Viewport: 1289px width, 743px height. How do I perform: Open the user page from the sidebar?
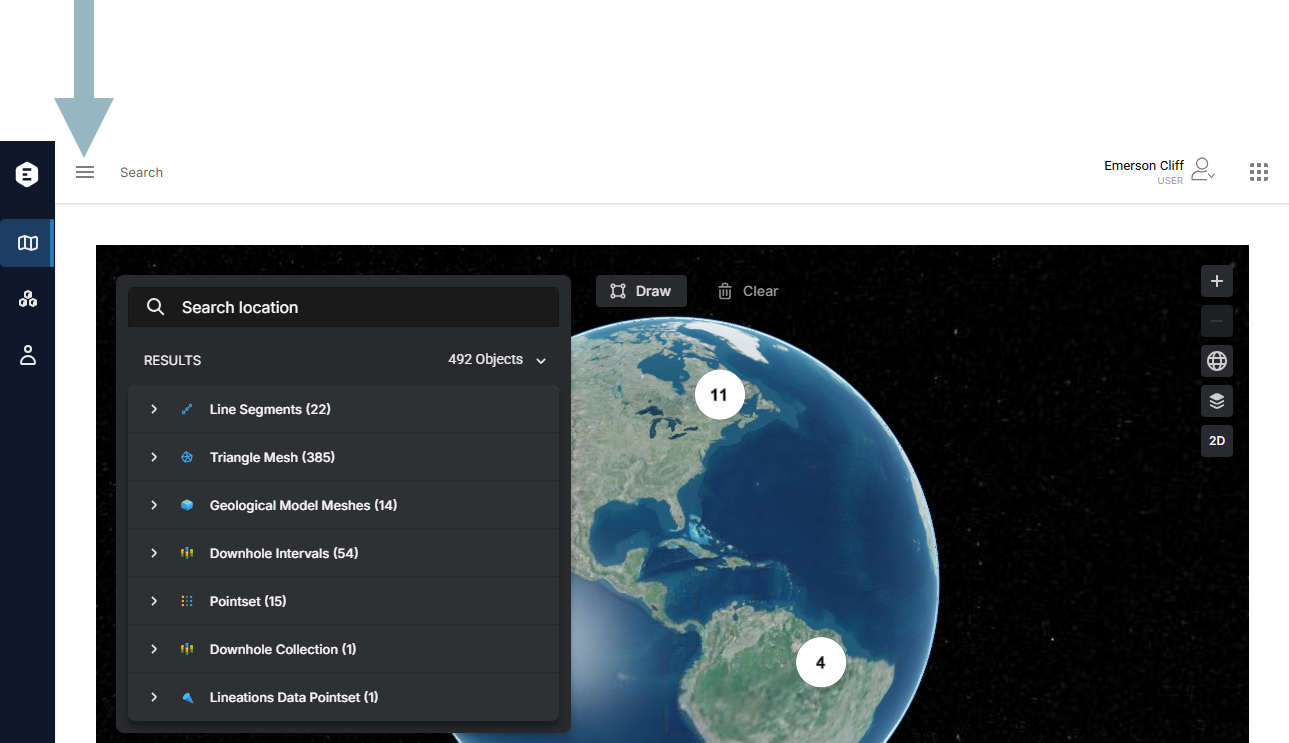coord(28,354)
